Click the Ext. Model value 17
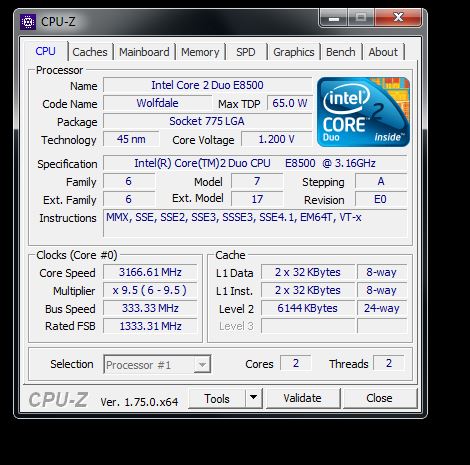Image resolution: width=470 pixels, height=465 pixels. tap(257, 199)
